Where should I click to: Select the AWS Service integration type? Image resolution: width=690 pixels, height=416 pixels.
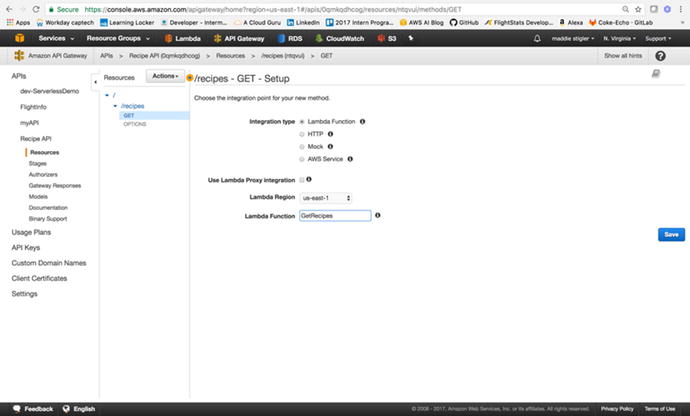pyautogui.click(x=302, y=159)
